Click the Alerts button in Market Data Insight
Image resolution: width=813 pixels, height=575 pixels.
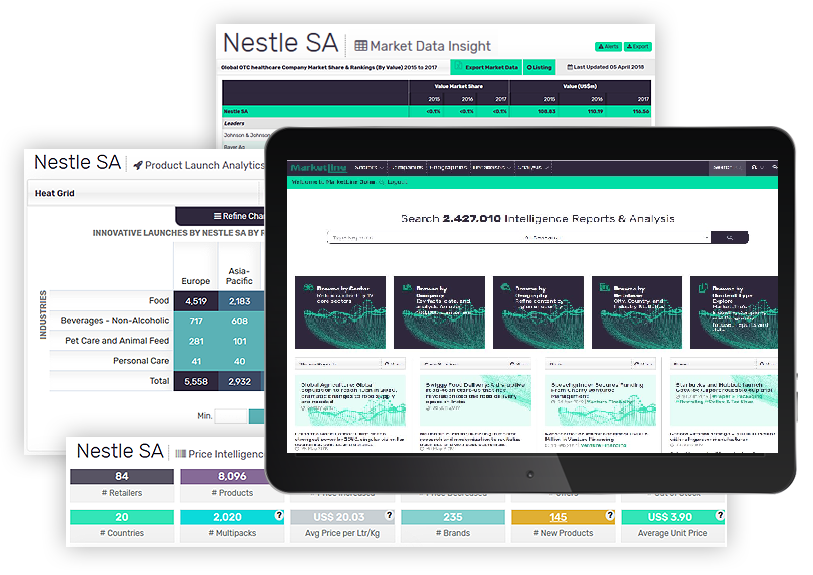[608, 46]
